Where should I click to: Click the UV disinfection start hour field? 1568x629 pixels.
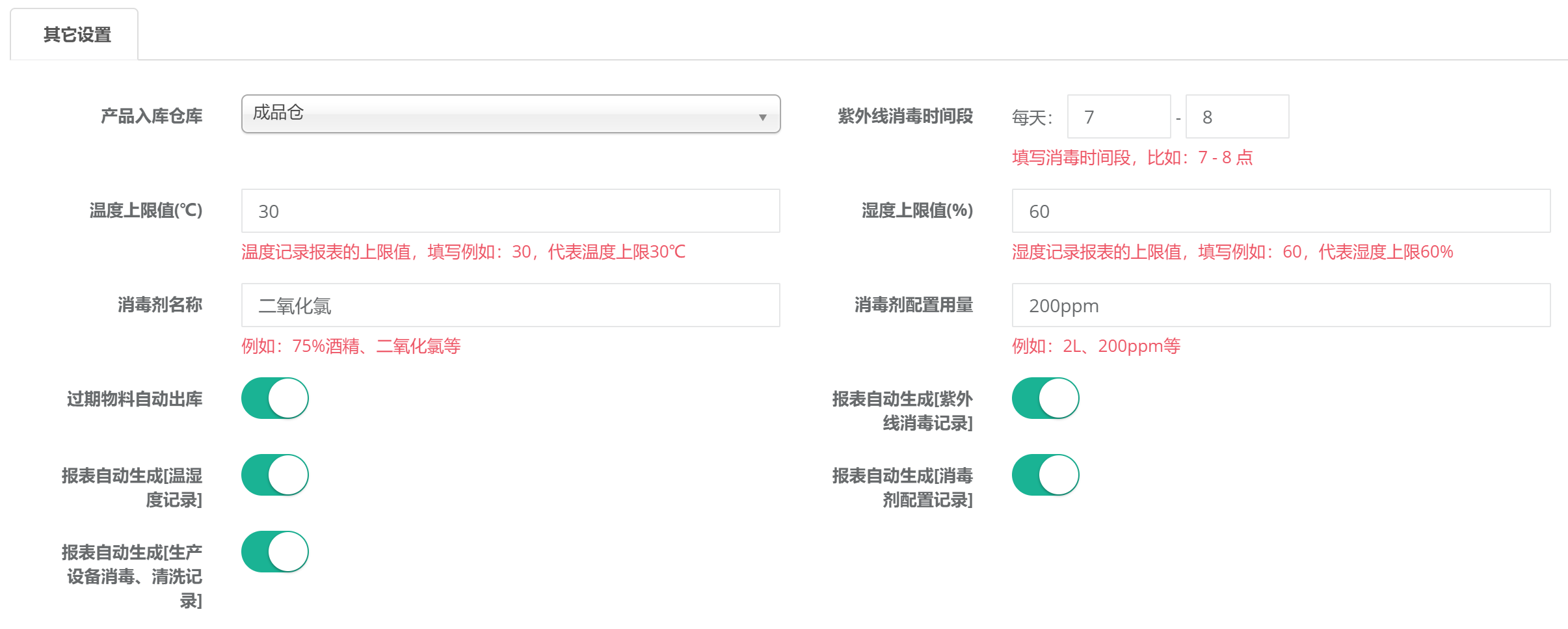point(1118,117)
